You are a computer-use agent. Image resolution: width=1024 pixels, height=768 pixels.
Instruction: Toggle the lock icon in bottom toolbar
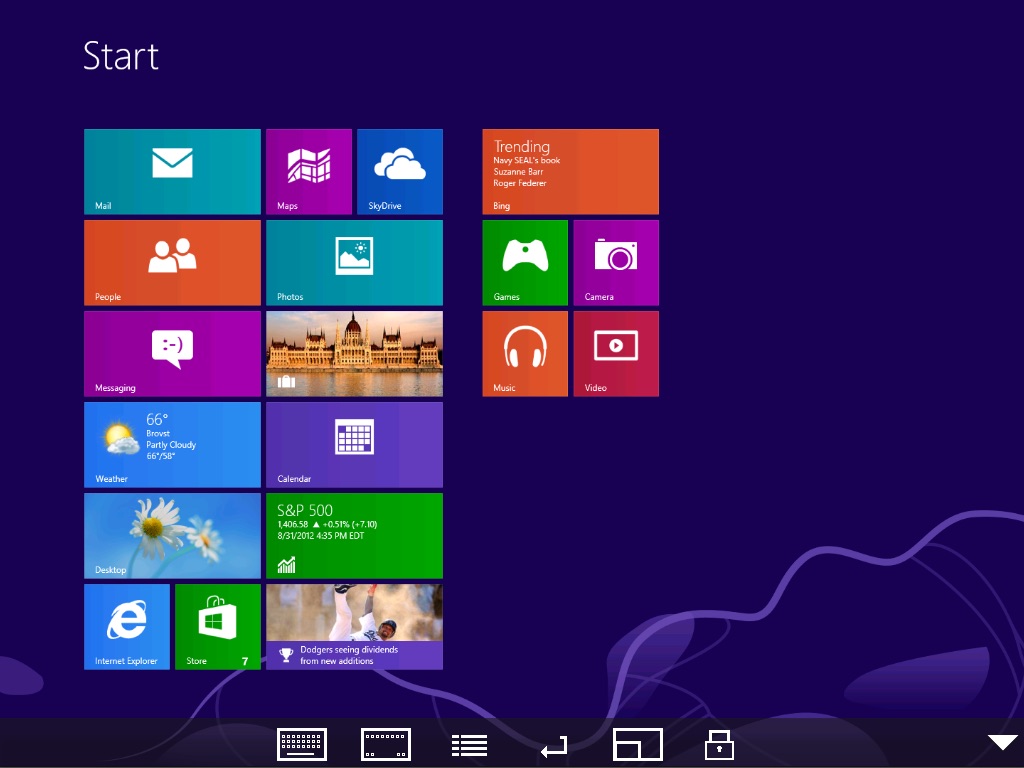(x=719, y=744)
